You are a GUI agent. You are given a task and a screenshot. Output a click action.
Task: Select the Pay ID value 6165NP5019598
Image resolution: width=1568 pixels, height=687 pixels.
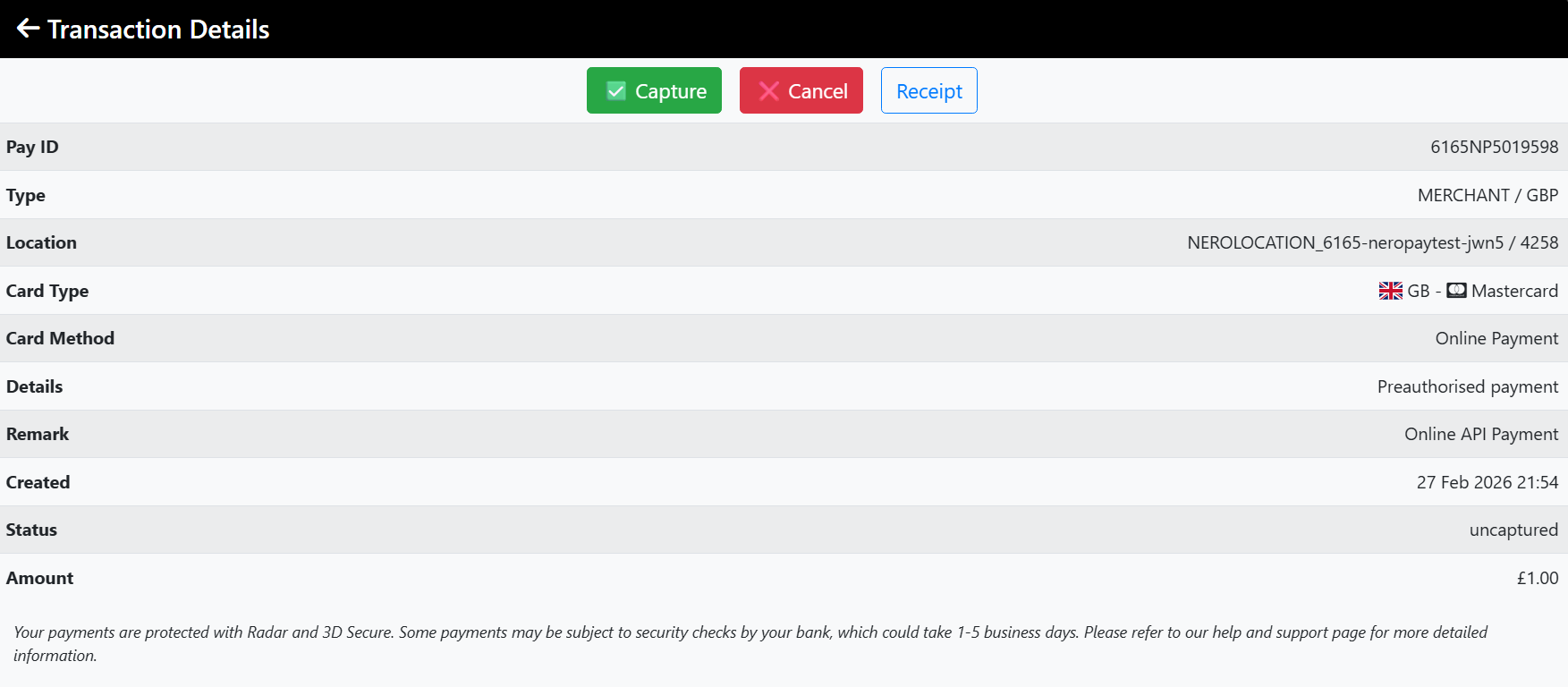pos(1494,147)
